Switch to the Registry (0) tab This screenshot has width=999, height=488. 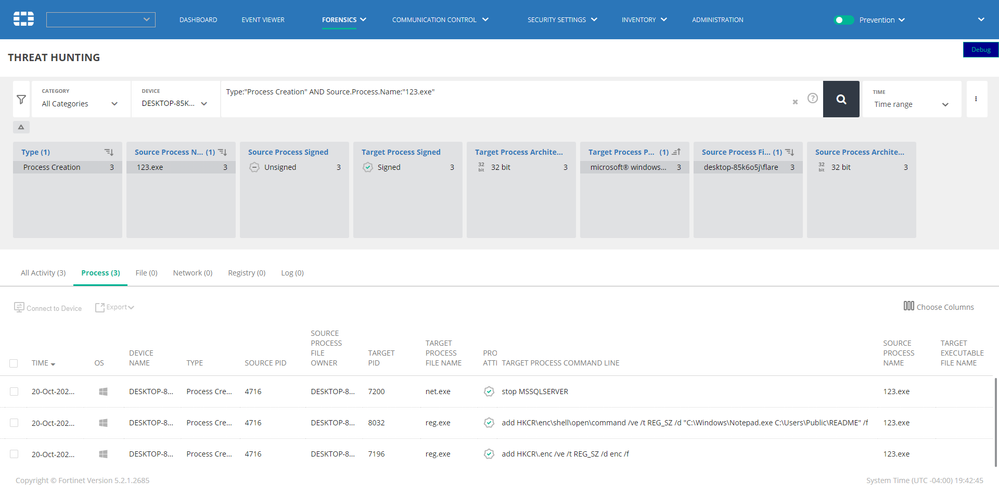pos(246,272)
